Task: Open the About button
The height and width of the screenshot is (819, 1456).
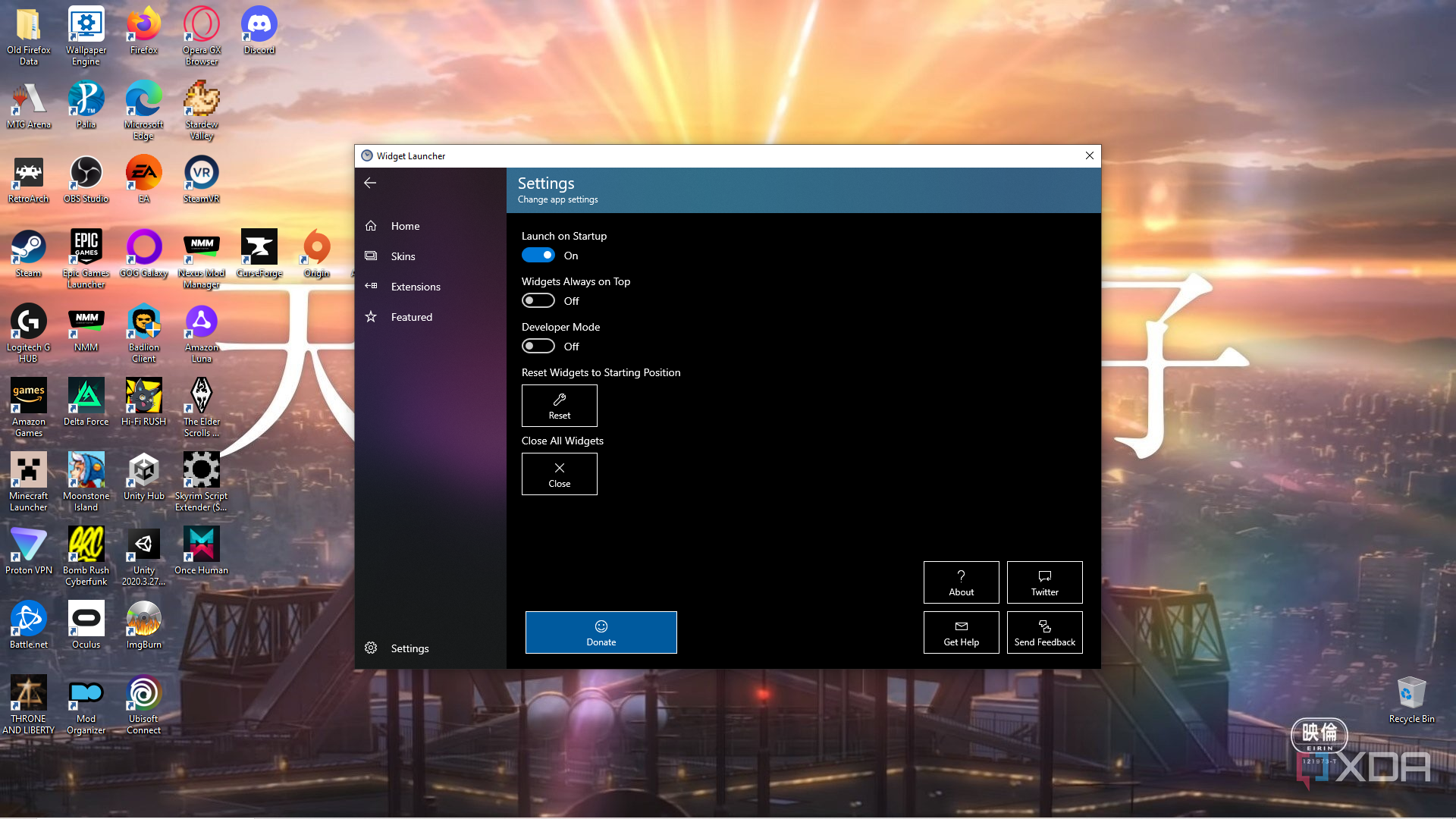Action: coord(961,582)
